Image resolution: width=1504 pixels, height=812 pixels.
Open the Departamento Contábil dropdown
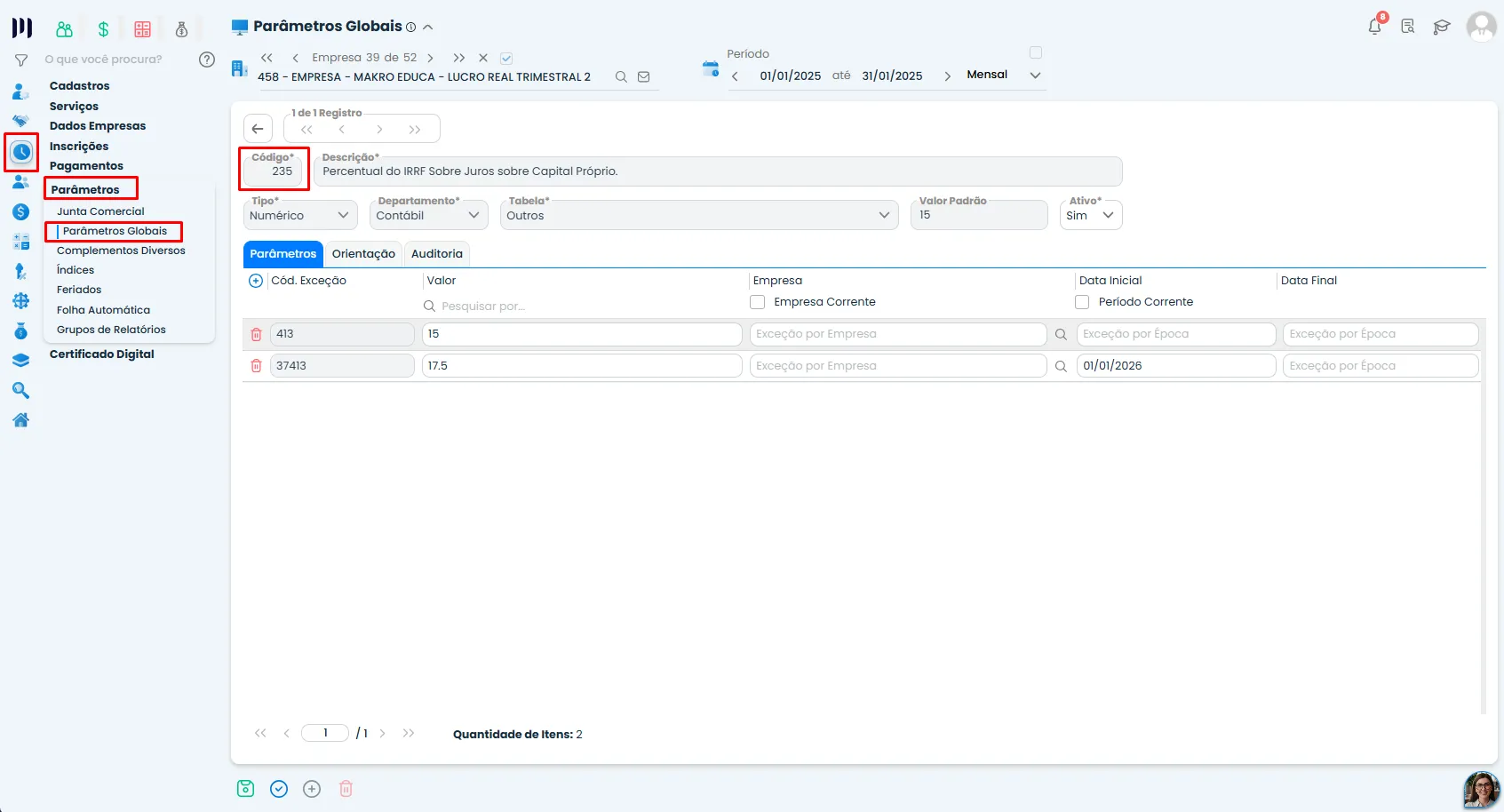pyautogui.click(x=429, y=215)
